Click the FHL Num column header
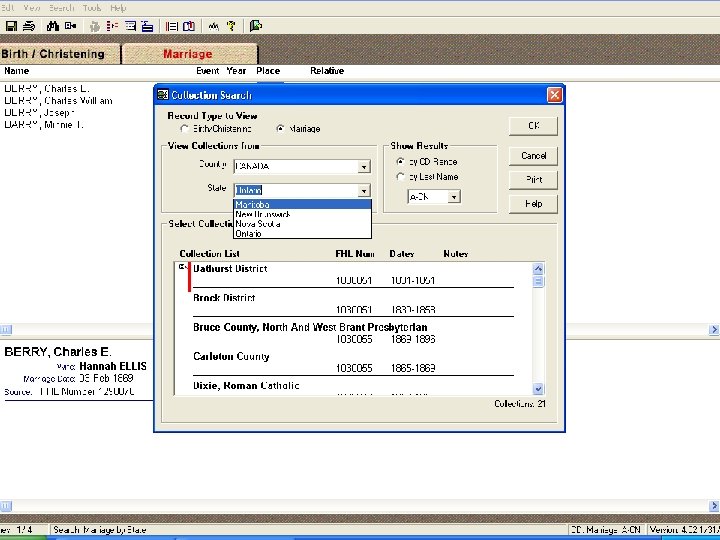720x540 pixels. click(354, 254)
